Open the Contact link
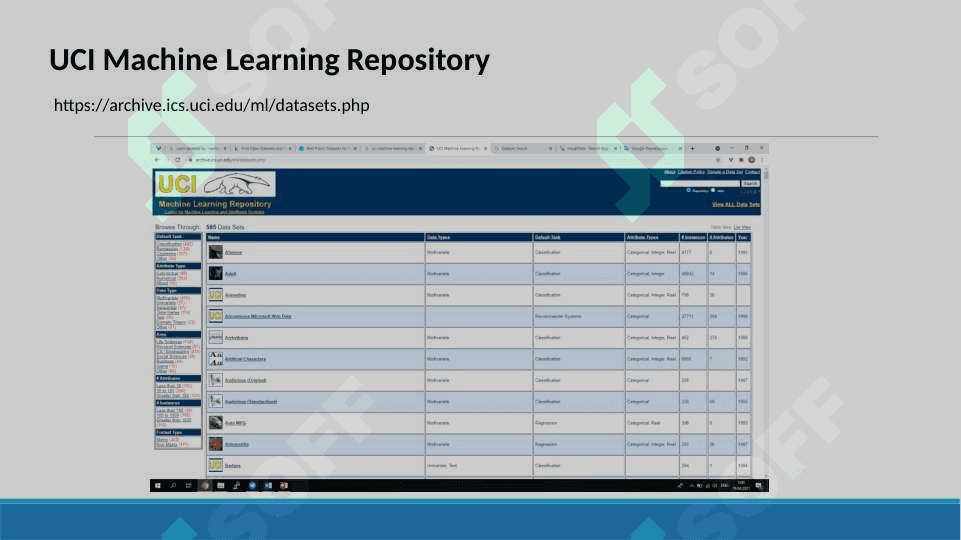This screenshot has width=961, height=540. click(x=753, y=172)
